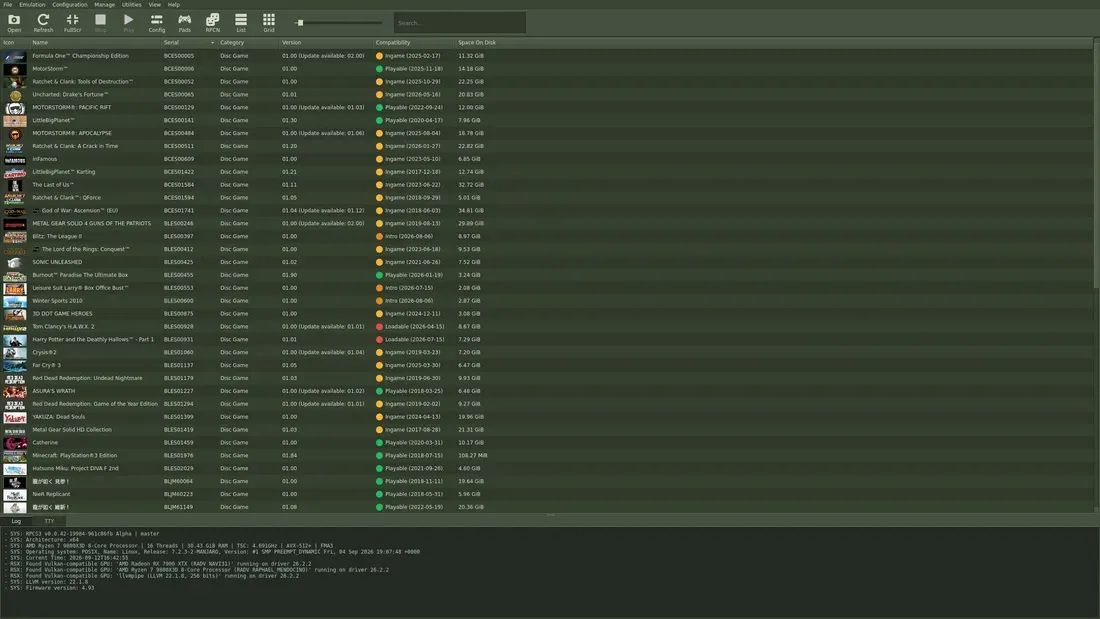
Task: Select "METAL GEAR SOLID 4 GUNS OF THE PATRIOTS"
Action: (x=91, y=223)
